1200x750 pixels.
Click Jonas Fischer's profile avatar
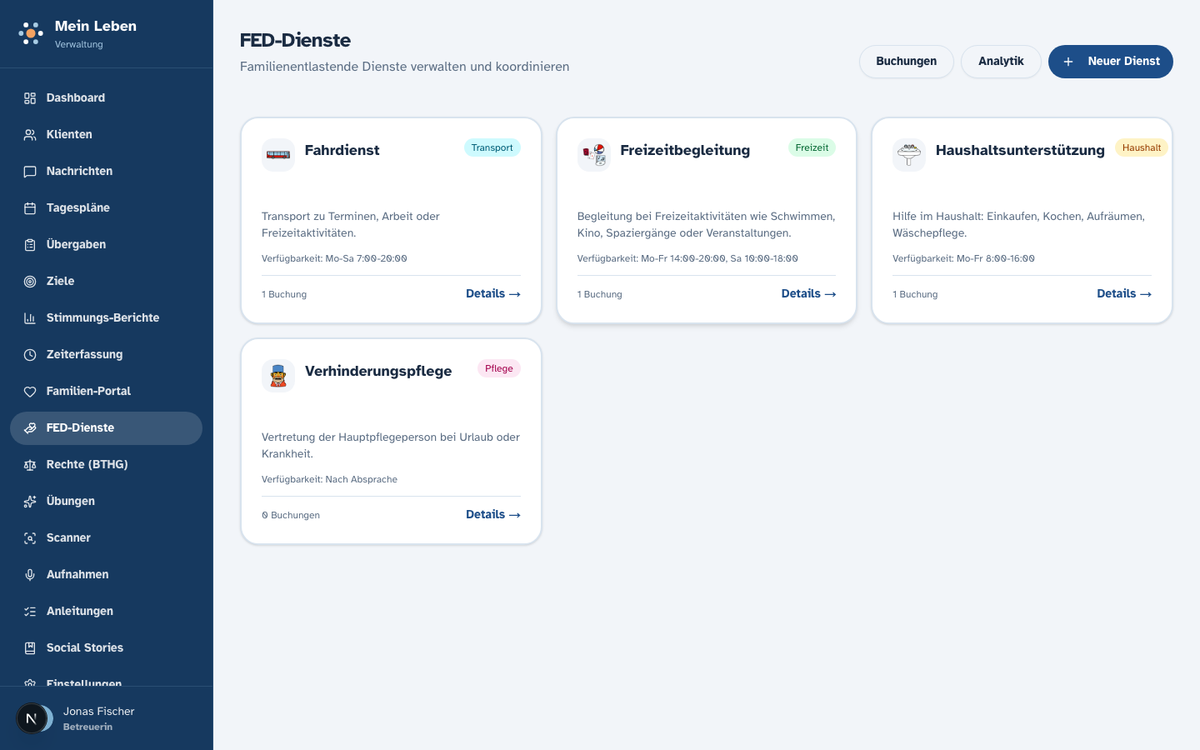tap(32, 718)
